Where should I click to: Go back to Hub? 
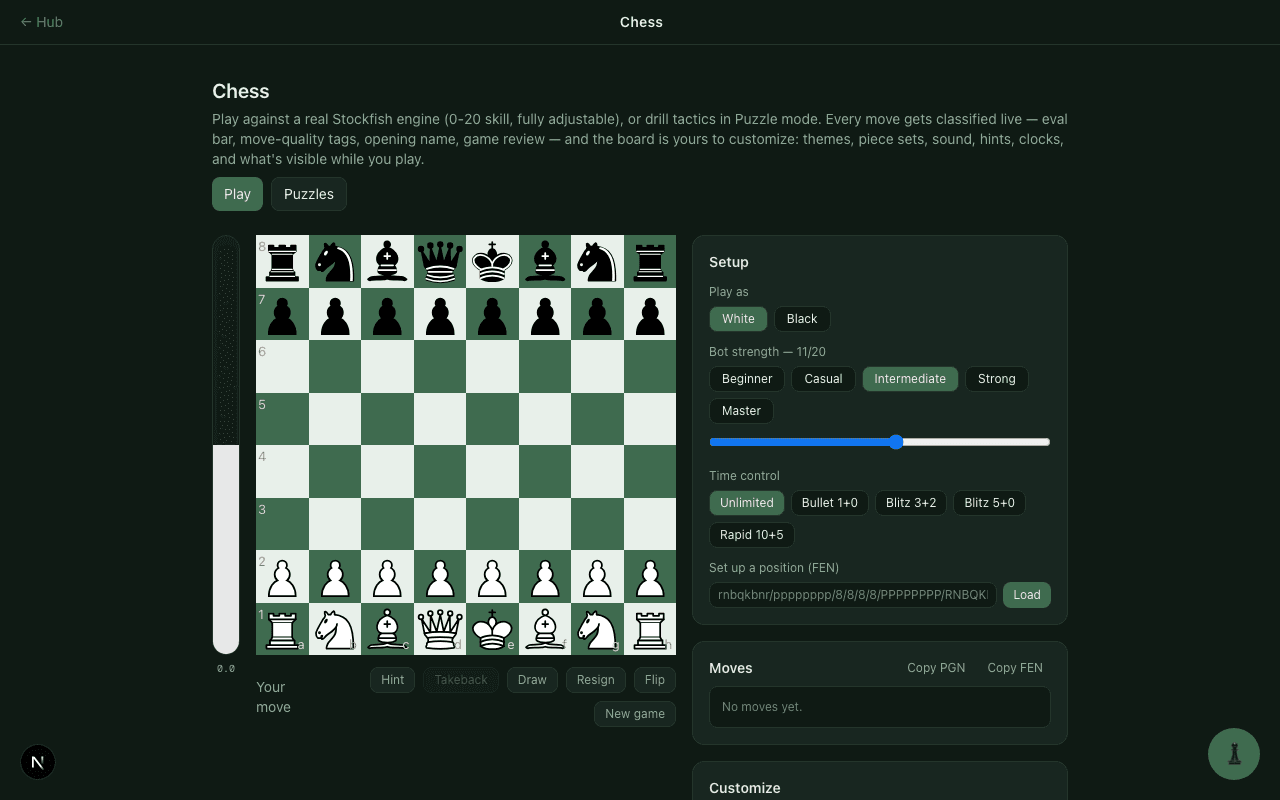[42, 22]
